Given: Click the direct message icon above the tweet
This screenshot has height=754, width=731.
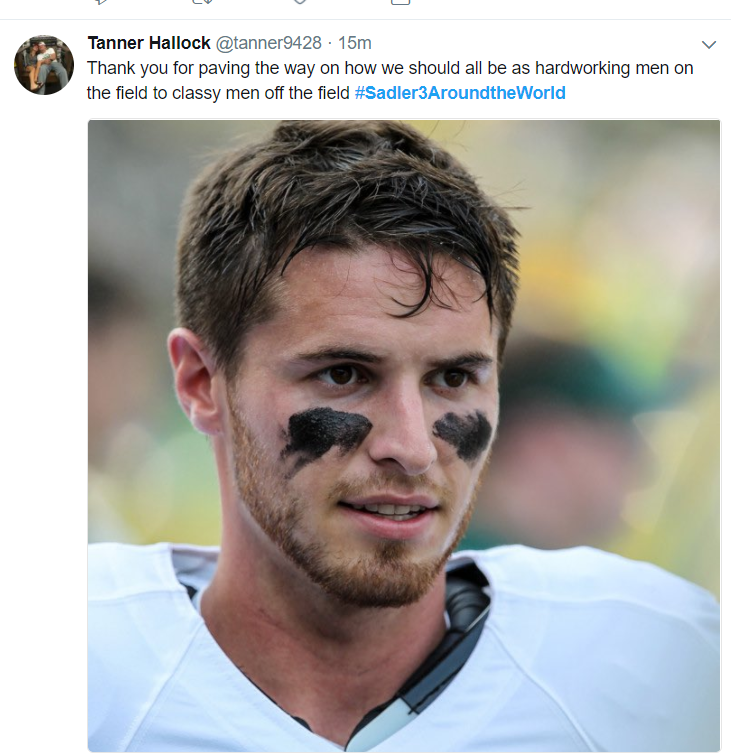Looking at the screenshot, I should (x=400, y=2).
